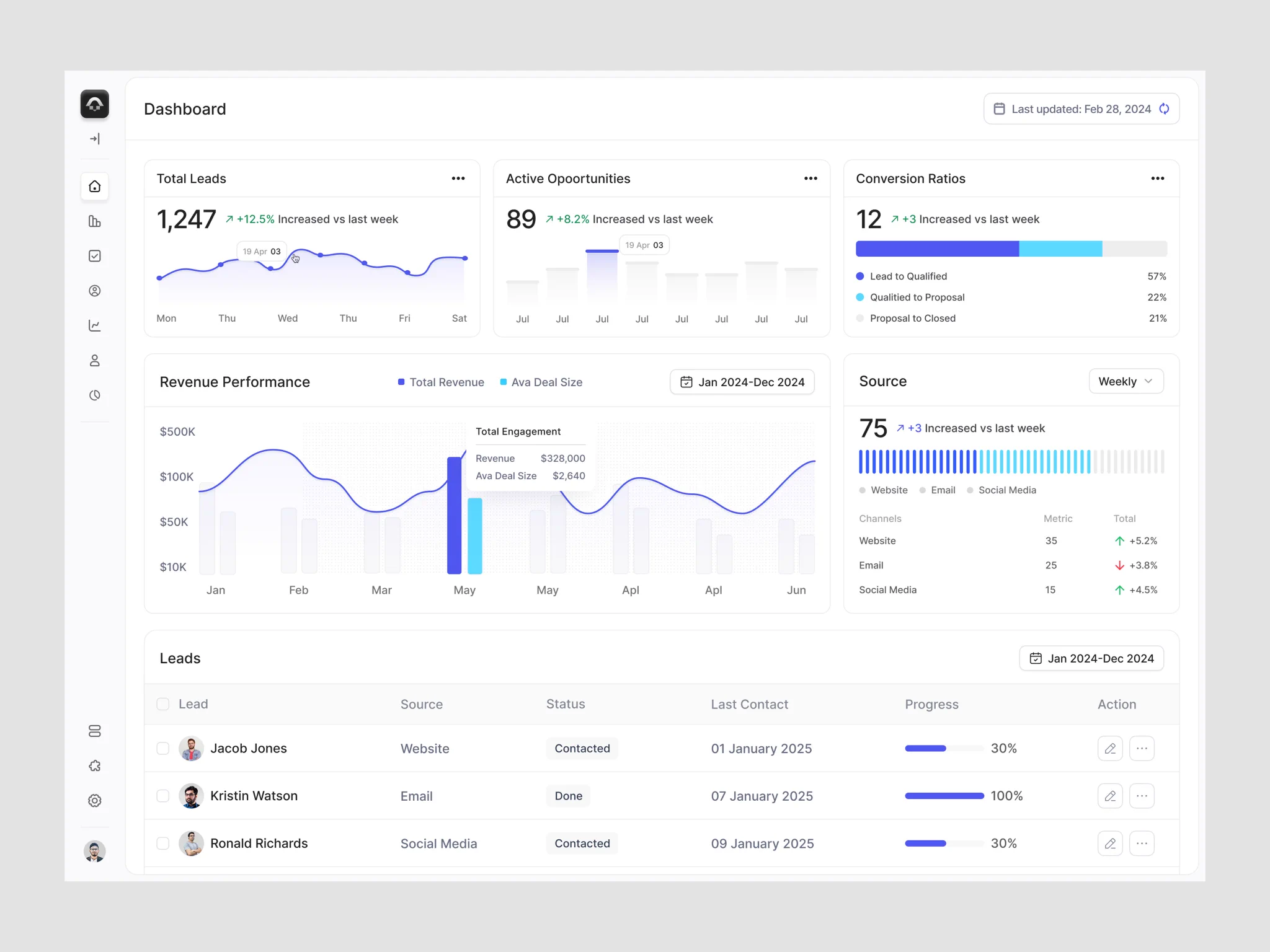Viewport: 1270px width, 952px height.
Task: Open the line graph analytics icon in sidebar
Action: (x=95, y=325)
